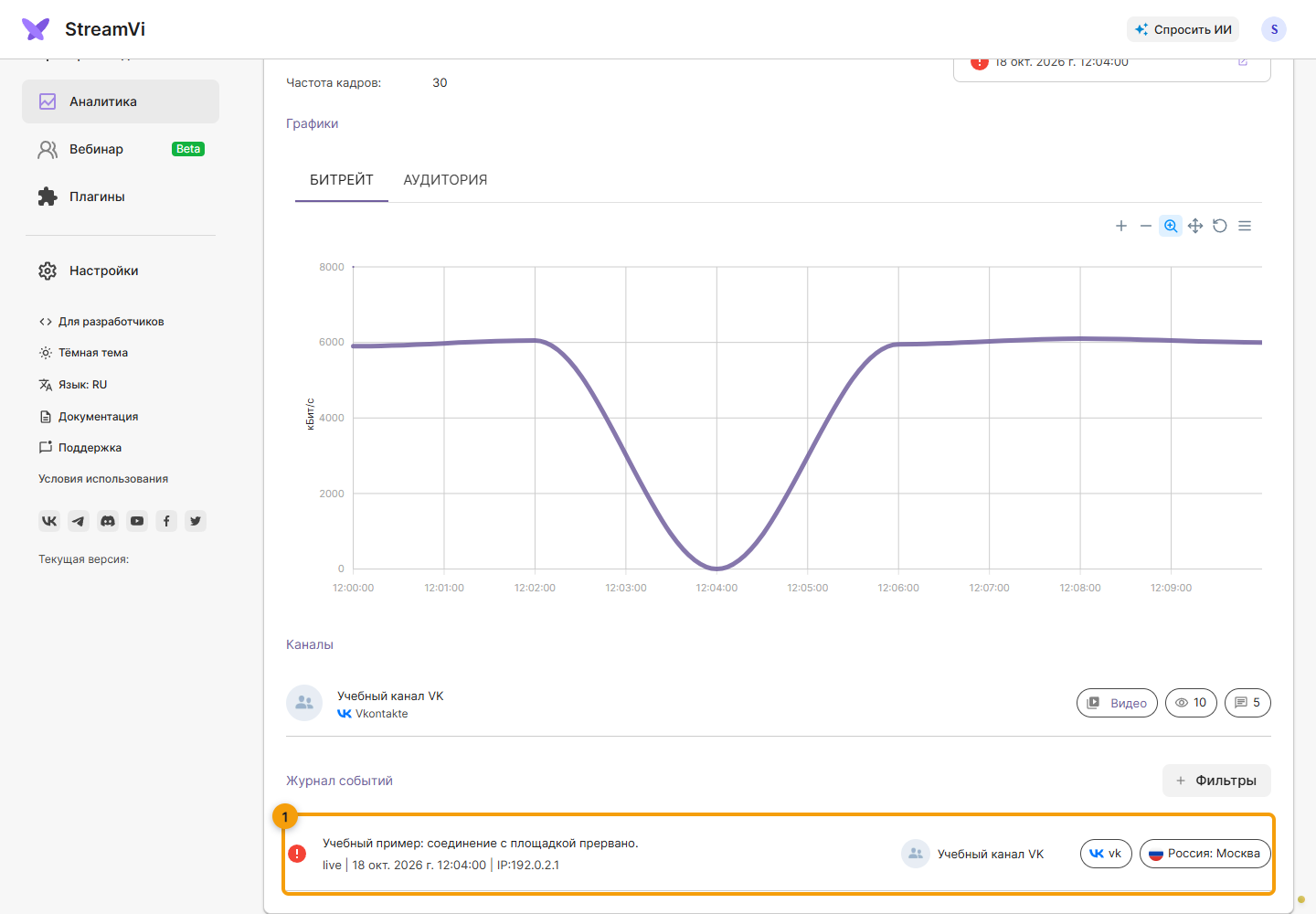Click the red error icon in the event log
The width and height of the screenshot is (1316, 914).
[x=297, y=854]
